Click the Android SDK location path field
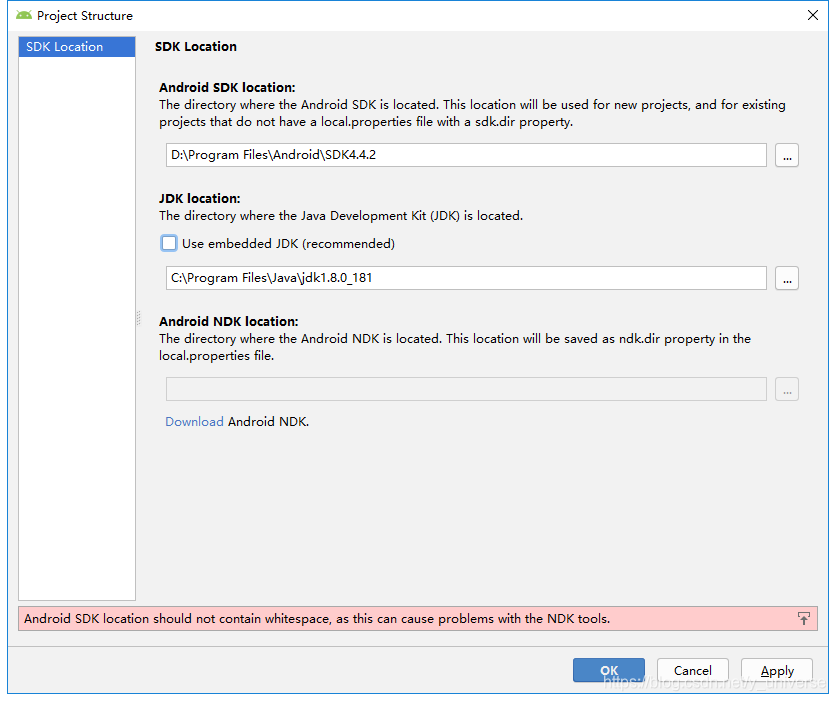The image size is (836, 701). point(466,155)
